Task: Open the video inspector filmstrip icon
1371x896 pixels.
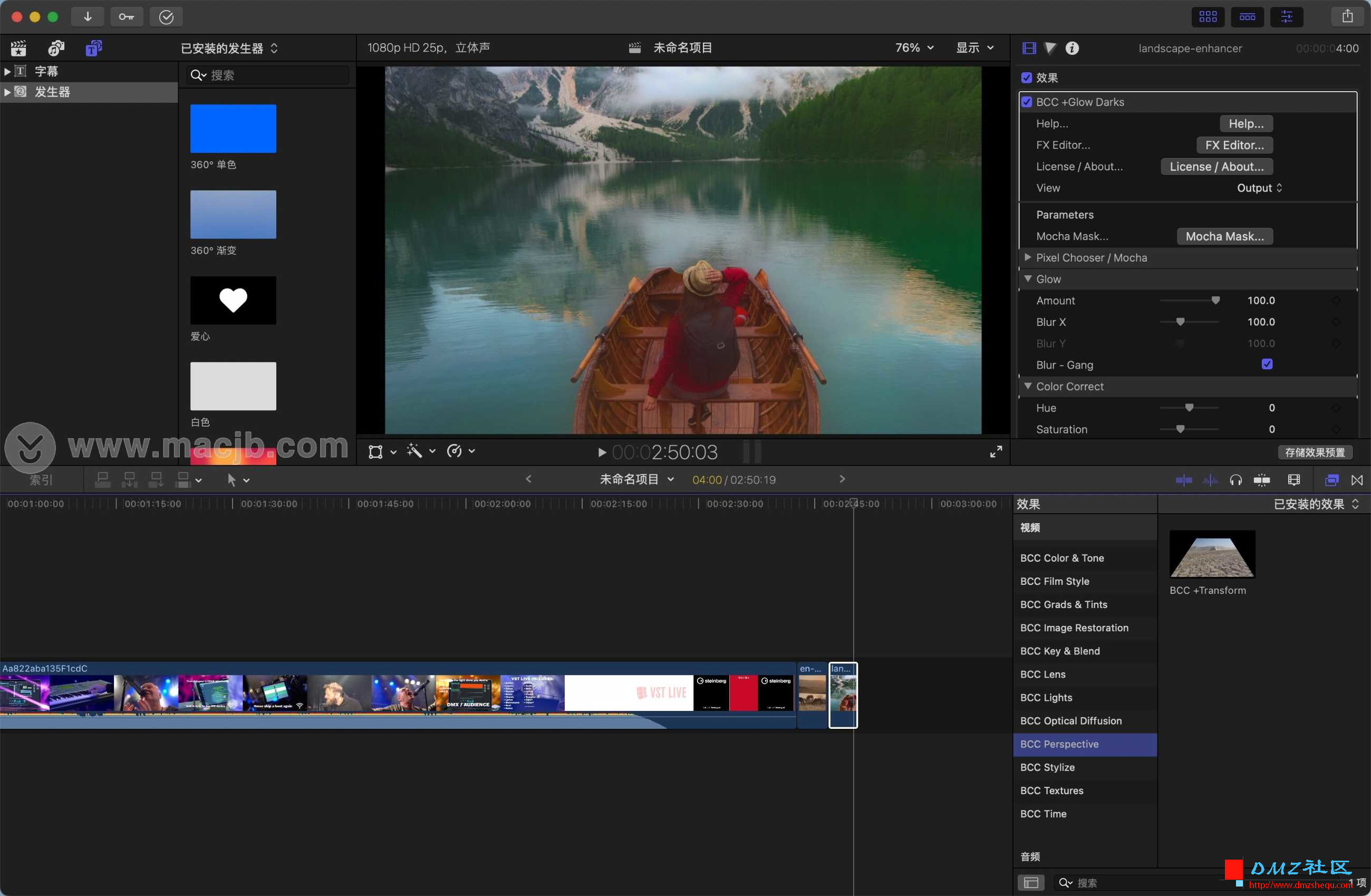Action: click(1029, 48)
